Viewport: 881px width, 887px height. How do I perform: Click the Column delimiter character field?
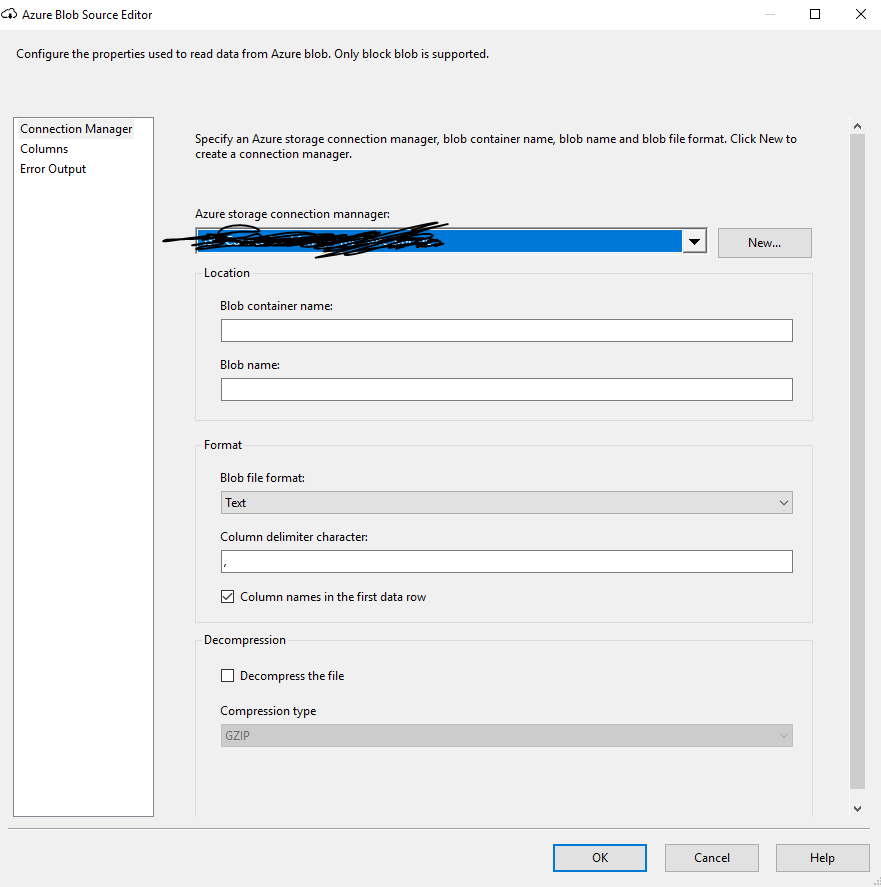[506, 562]
